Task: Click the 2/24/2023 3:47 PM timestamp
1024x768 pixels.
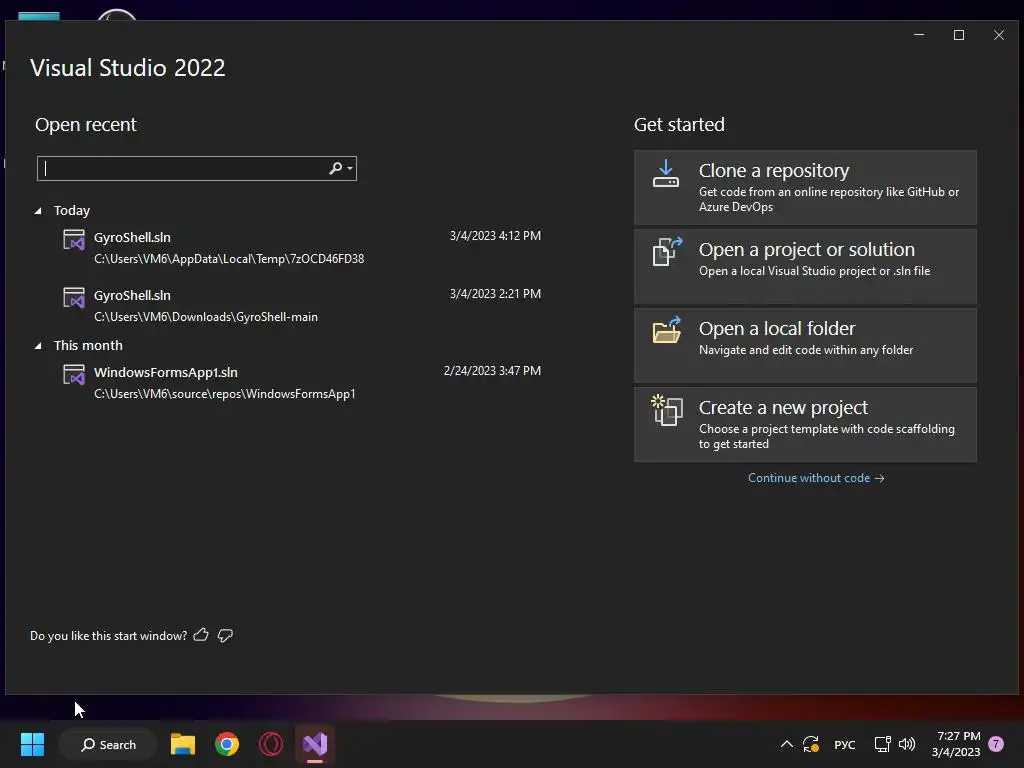Action: click(492, 371)
